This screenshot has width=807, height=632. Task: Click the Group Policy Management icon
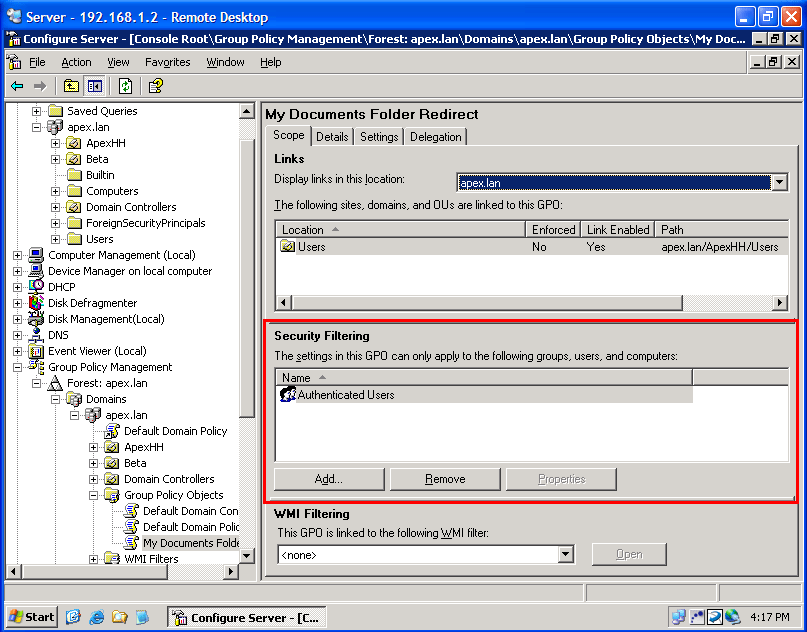(36, 367)
